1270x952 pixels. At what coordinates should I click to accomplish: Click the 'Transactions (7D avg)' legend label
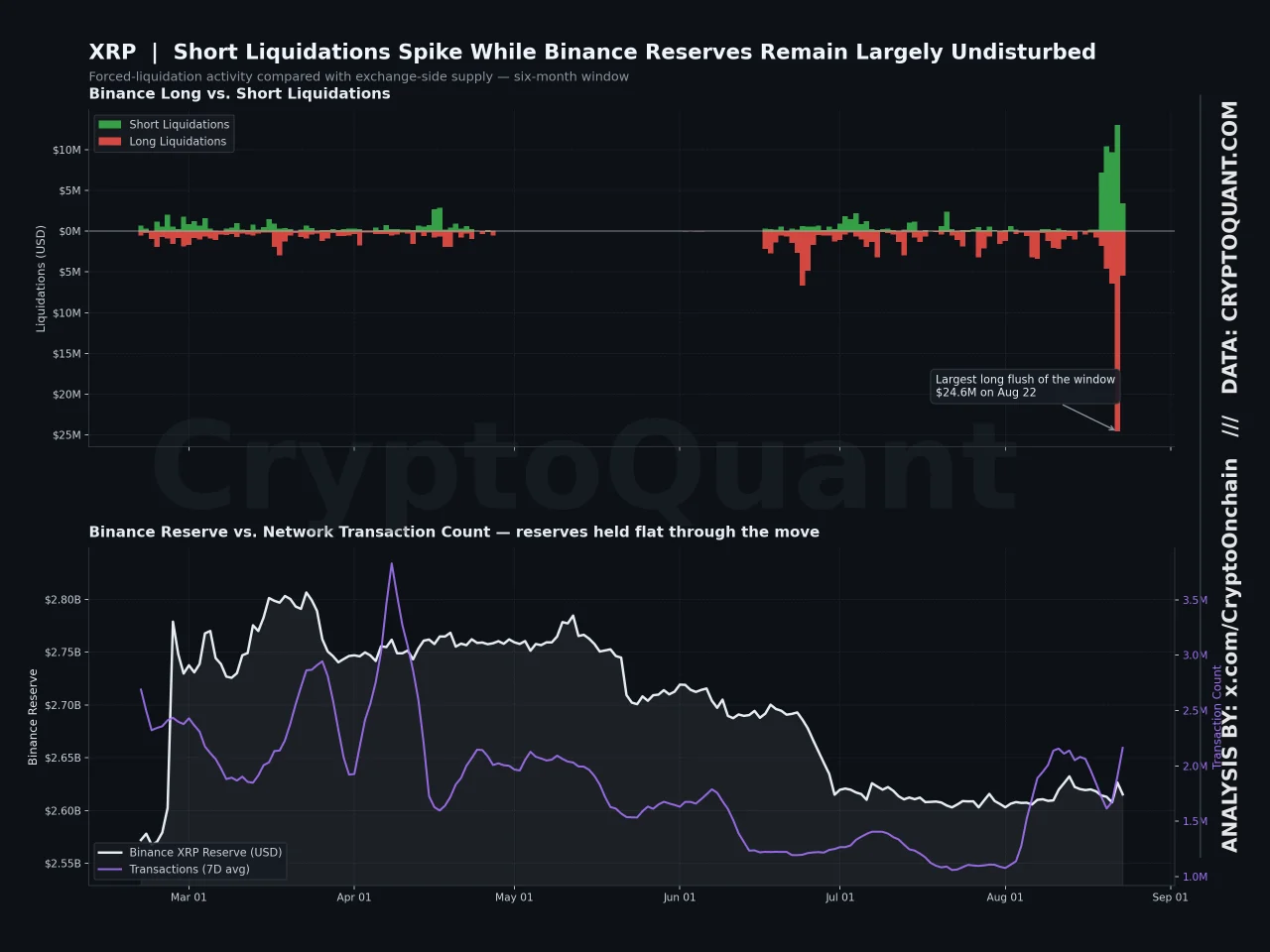coord(190,870)
